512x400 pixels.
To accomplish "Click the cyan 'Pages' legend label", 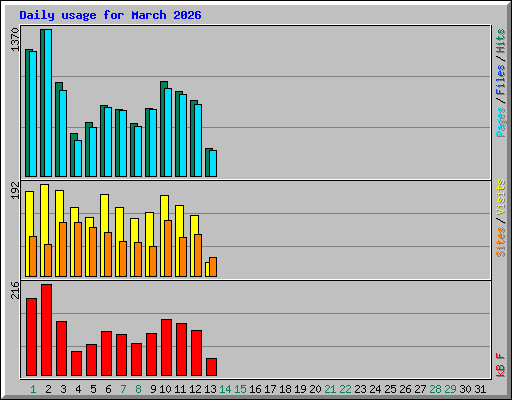I will (x=501, y=122).
